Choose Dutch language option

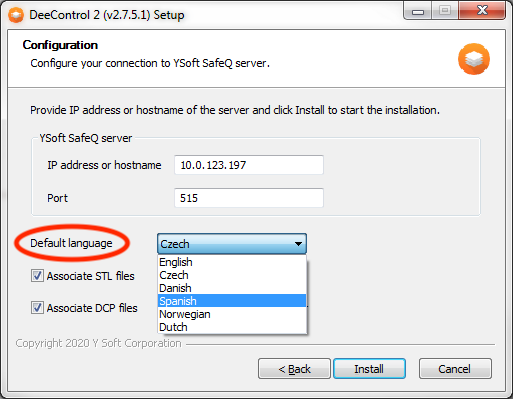[232, 327]
